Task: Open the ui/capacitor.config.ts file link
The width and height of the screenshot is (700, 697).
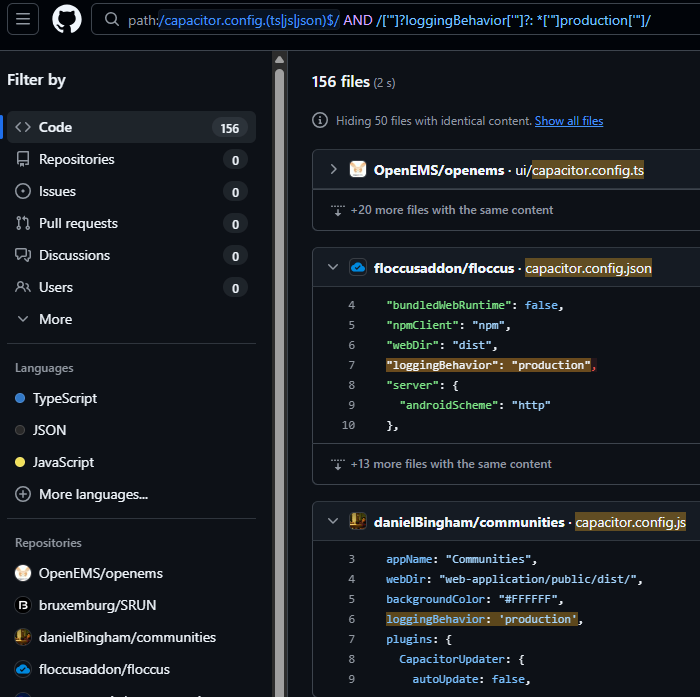Action: (580, 170)
